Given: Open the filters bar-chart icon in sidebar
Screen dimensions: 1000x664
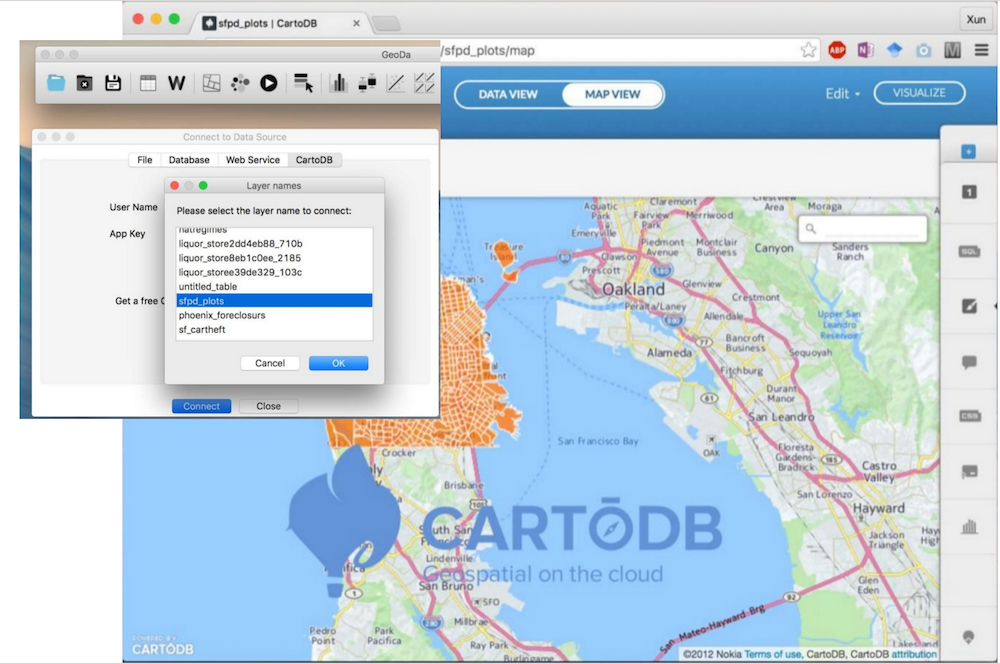Looking at the screenshot, I should [969, 527].
